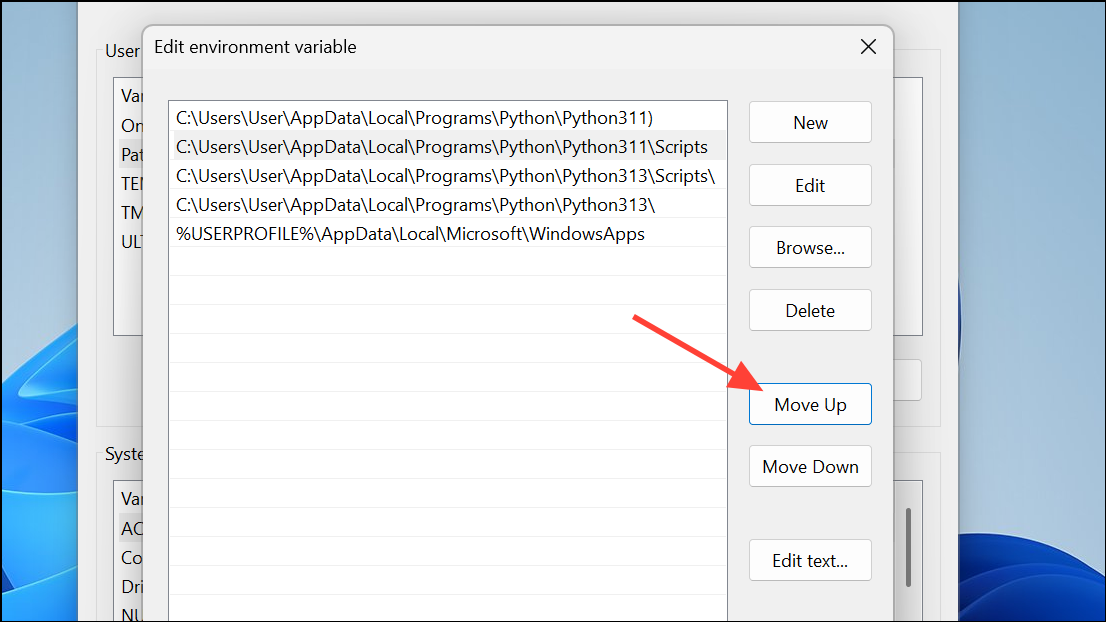The height and width of the screenshot is (622, 1106).
Task: Choose the Python313\Scripts\ path entry
Action: [445, 176]
